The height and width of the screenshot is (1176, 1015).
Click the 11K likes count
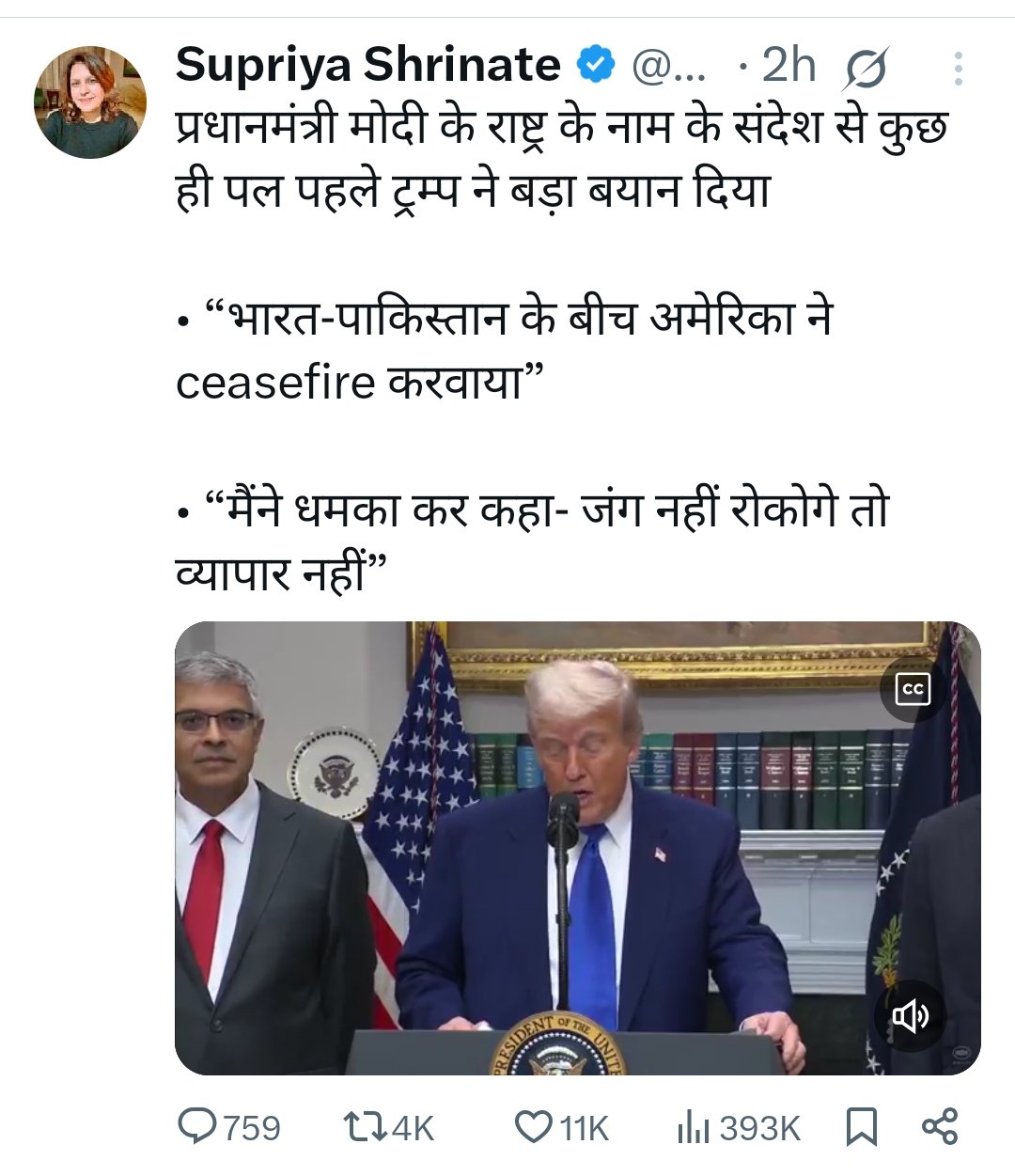(585, 1127)
